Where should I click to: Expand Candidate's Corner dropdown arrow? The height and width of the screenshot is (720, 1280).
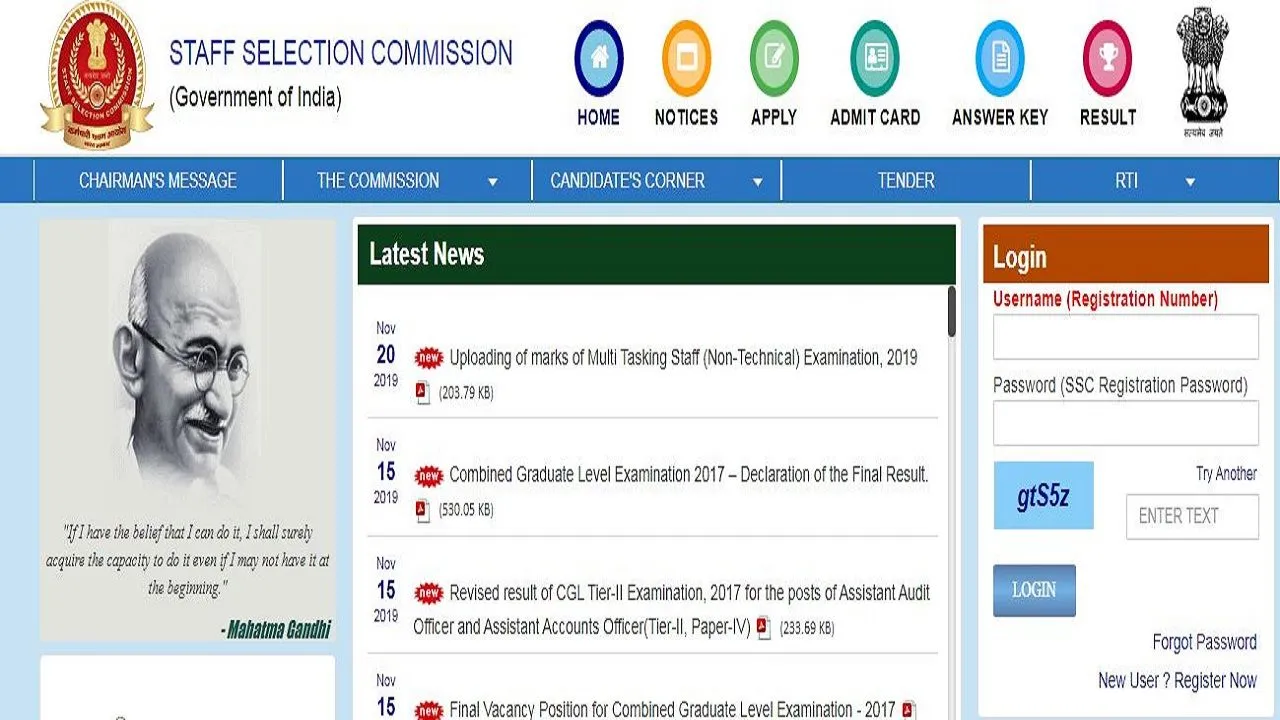757,182
